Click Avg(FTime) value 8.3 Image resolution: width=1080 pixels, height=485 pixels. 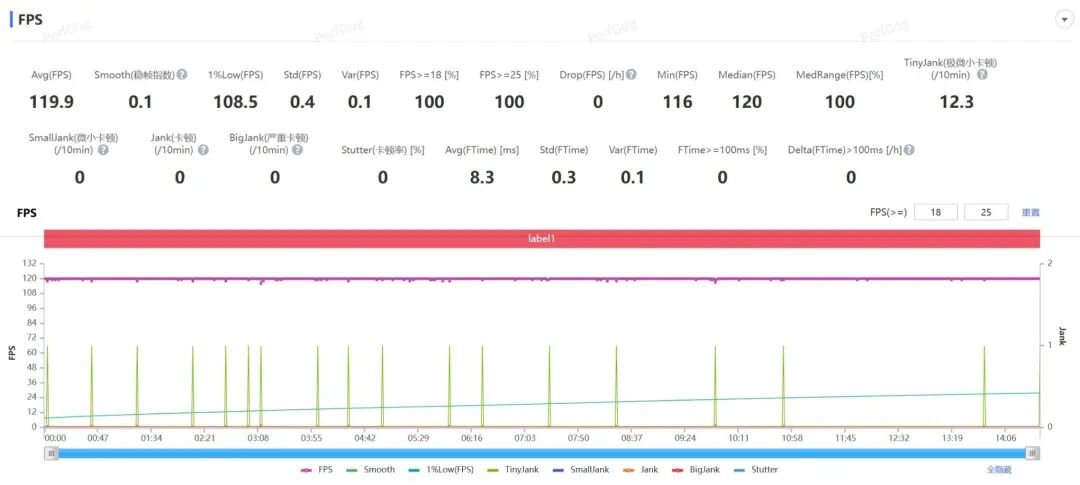pyautogui.click(x=481, y=177)
